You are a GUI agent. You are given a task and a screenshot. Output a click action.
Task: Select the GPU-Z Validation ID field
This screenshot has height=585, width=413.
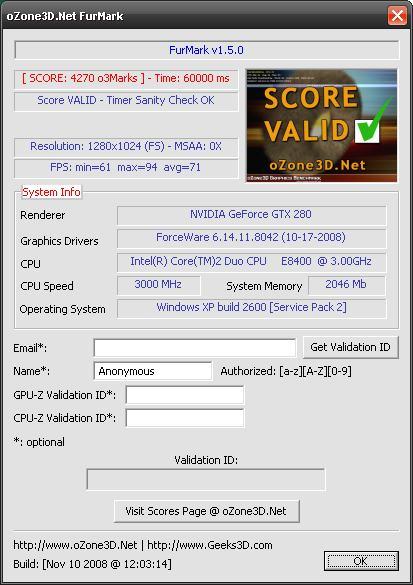click(x=185, y=395)
